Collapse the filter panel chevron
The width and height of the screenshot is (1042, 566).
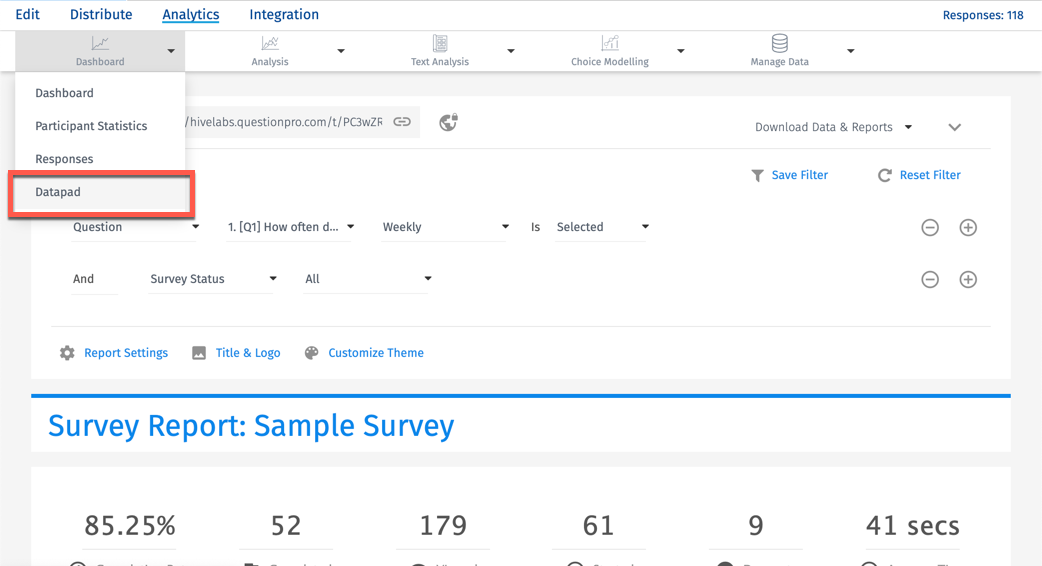[x=955, y=127]
